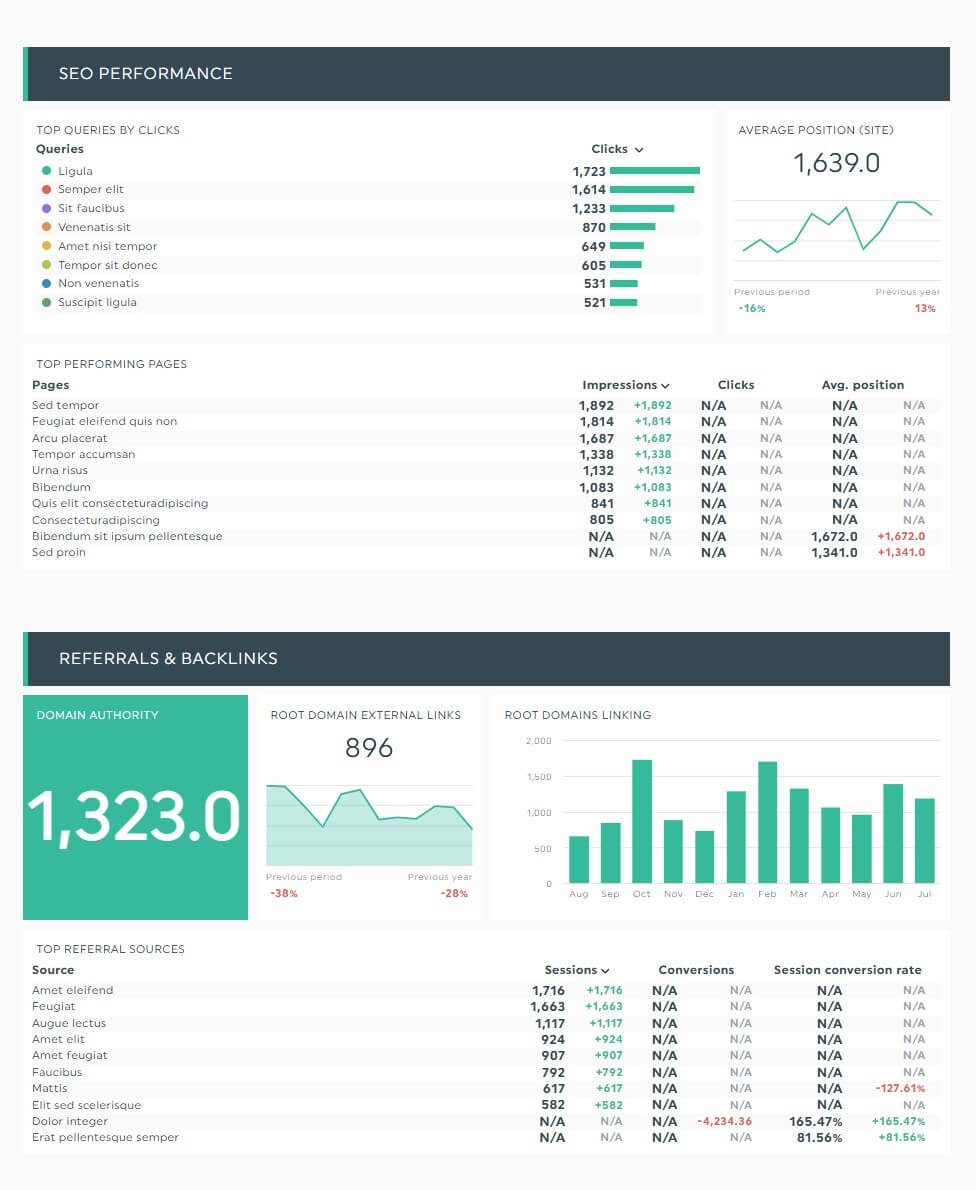This screenshot has width=976, height=1190.
Task: Click the -28% previous year change
Action: point(454,893)
